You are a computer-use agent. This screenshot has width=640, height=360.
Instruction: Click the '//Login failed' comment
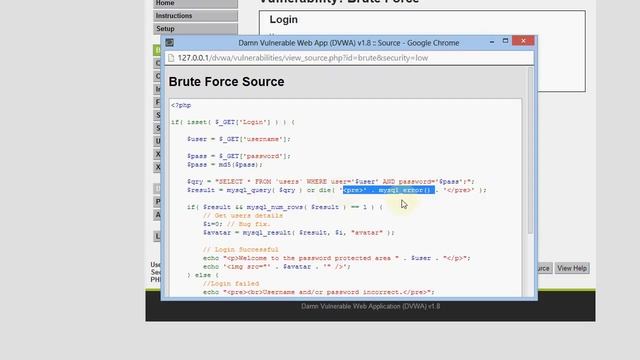click(231, 284)
